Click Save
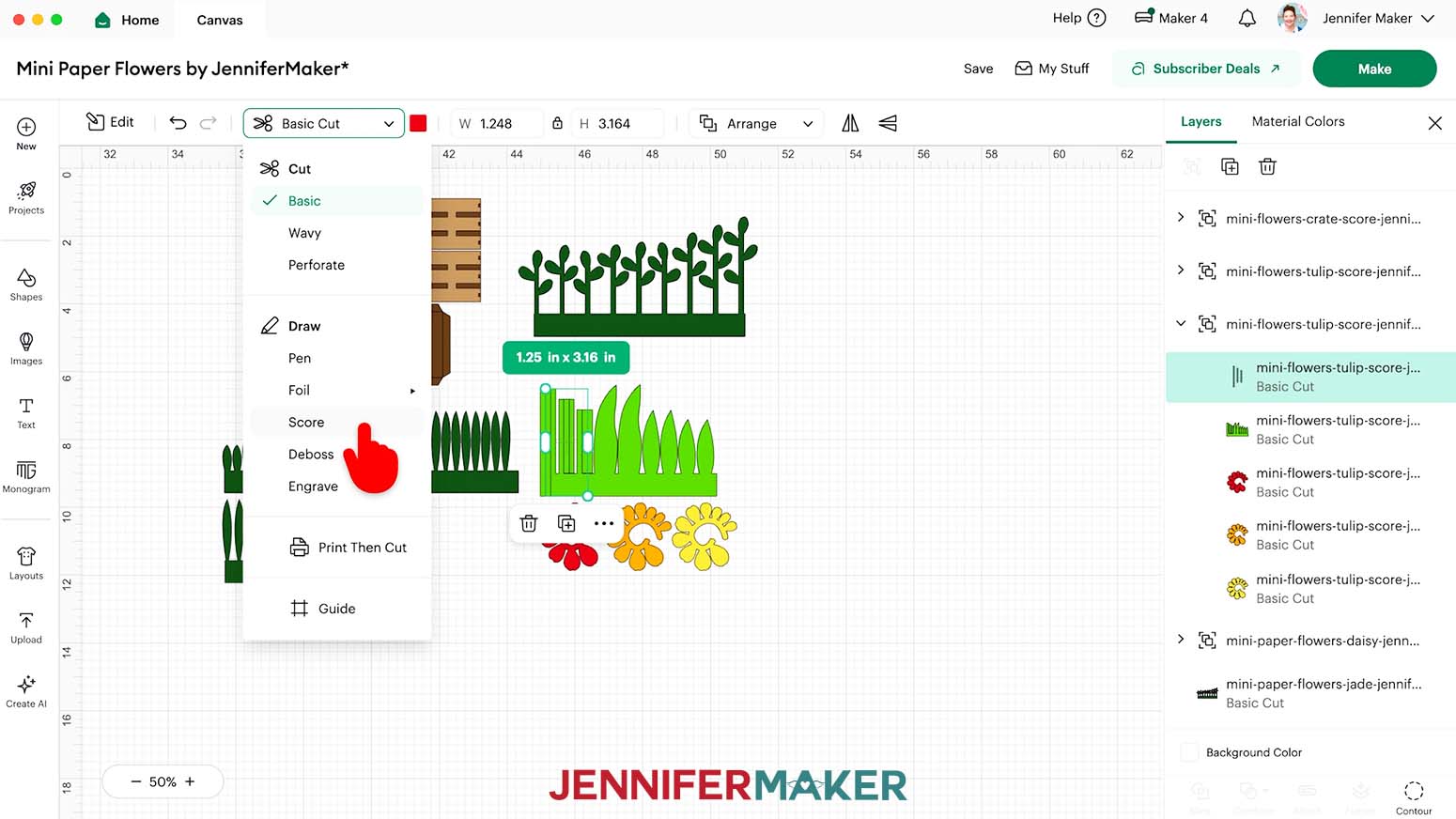 pyautogui.click(x=978, y=69)
